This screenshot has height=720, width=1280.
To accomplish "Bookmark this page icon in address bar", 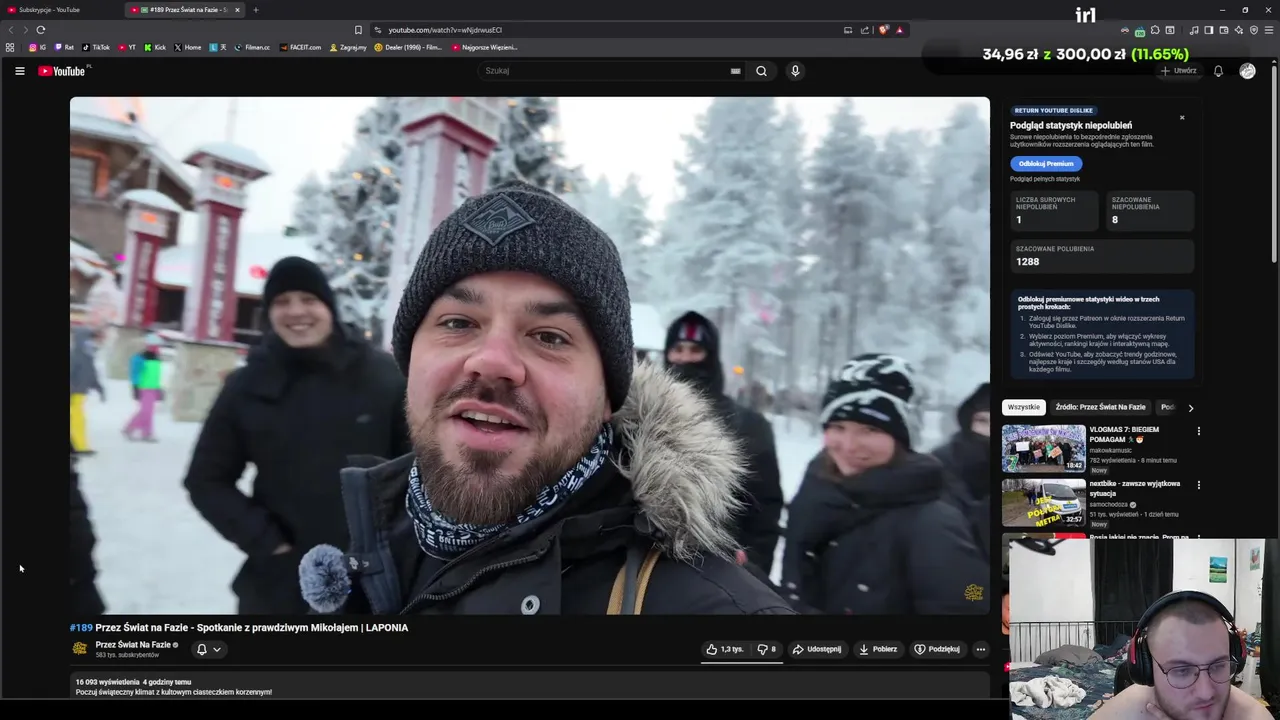I will 358,30.
